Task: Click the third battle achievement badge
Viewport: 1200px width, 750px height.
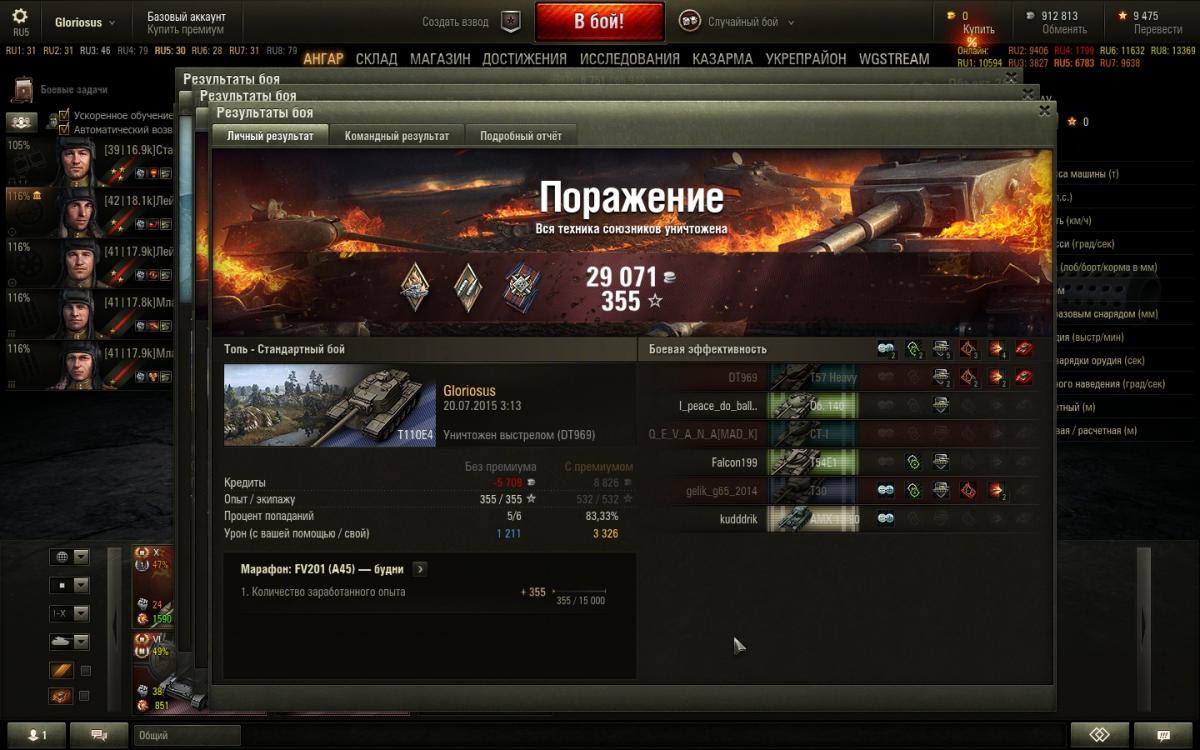Action: coord(520,287)
